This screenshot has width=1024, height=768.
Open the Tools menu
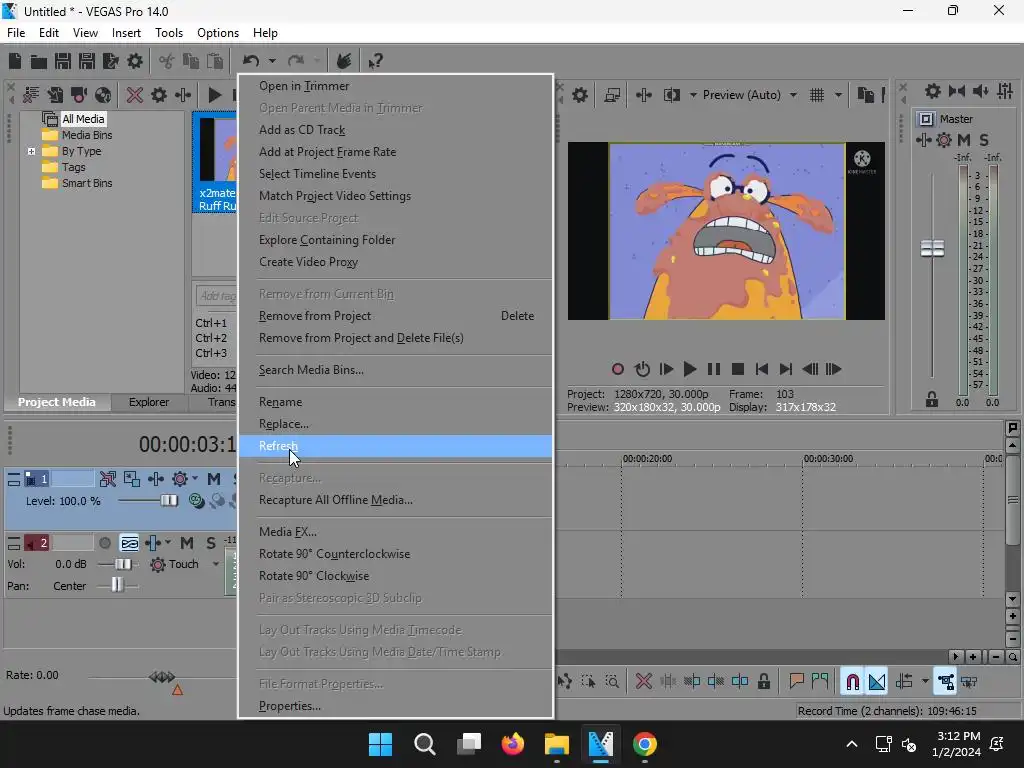[168, 33]
